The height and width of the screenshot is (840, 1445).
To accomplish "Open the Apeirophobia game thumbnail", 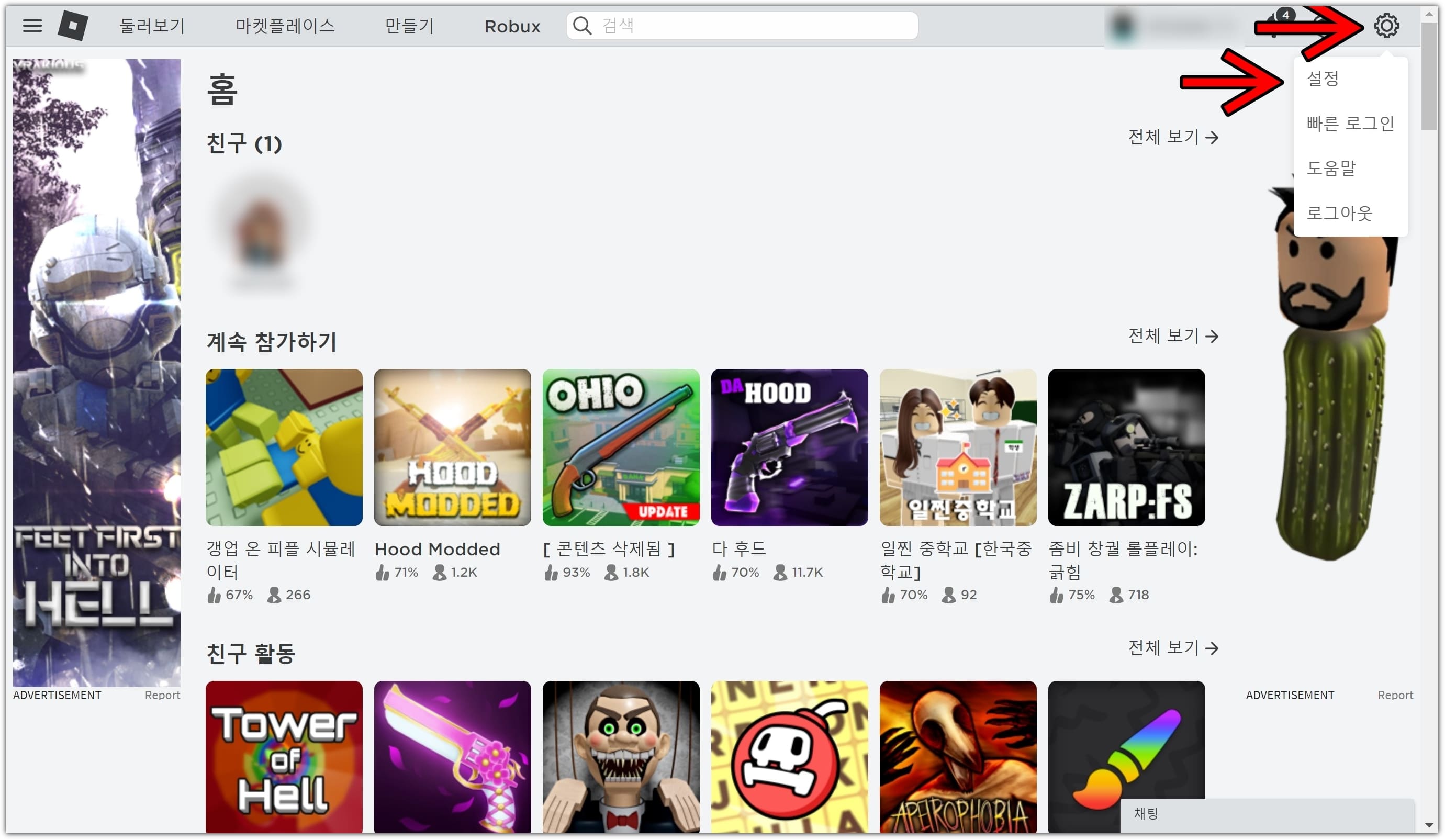I will click(x=958, y=757).
